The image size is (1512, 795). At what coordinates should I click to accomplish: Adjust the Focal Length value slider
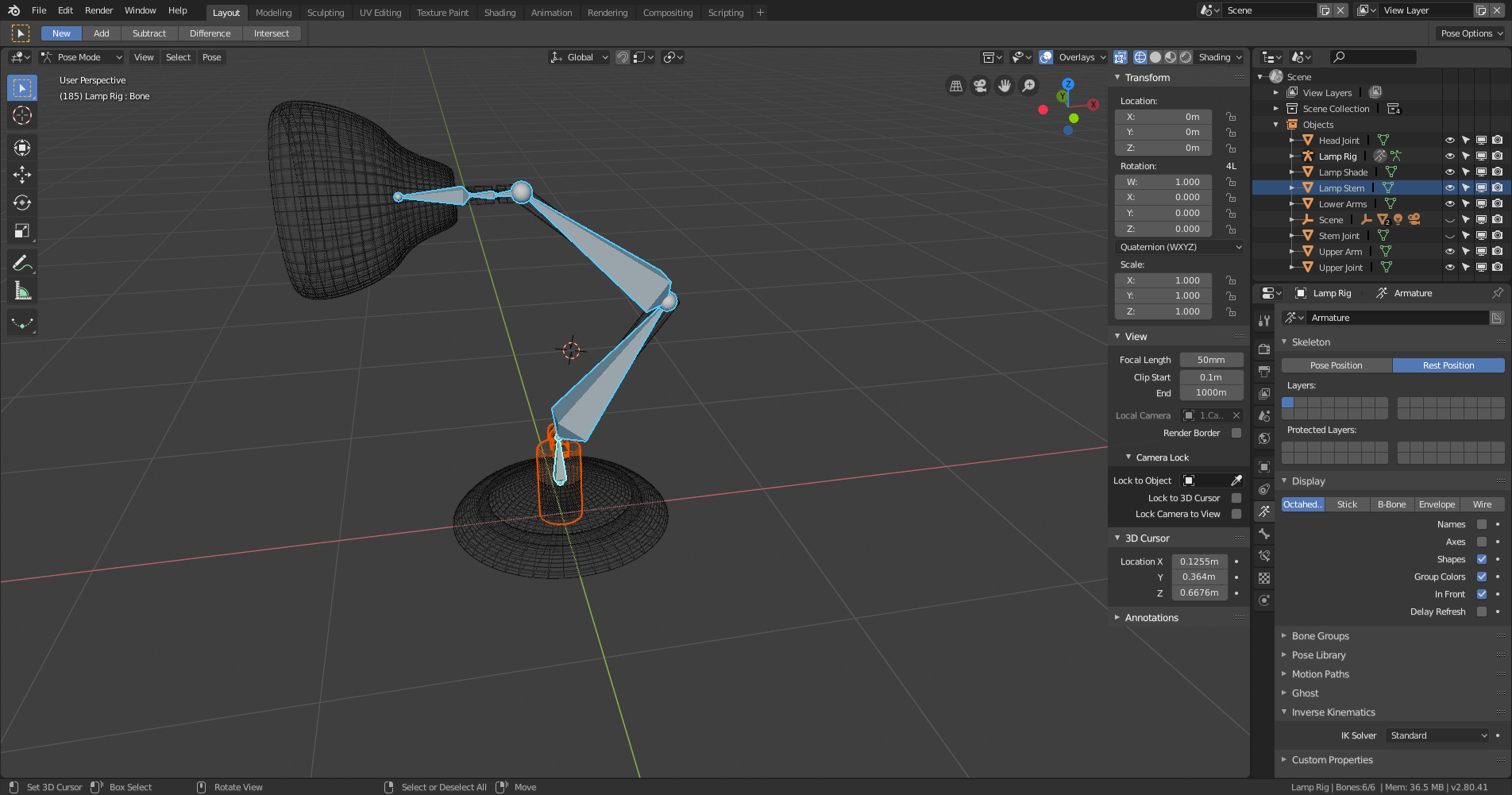(1211, 359)
